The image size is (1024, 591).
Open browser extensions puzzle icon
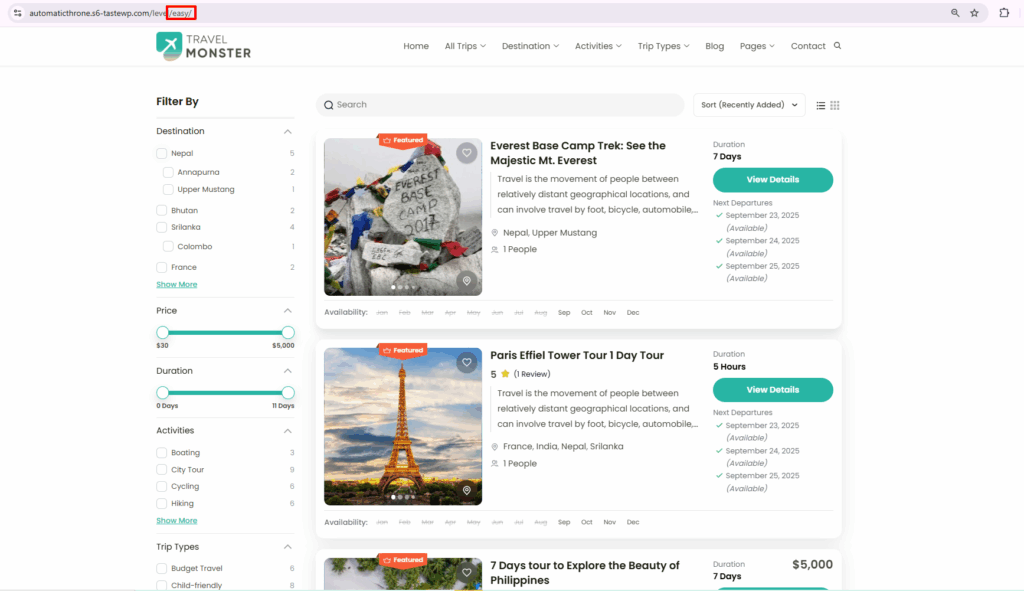pyautogui.click(x=1004, y=13)
